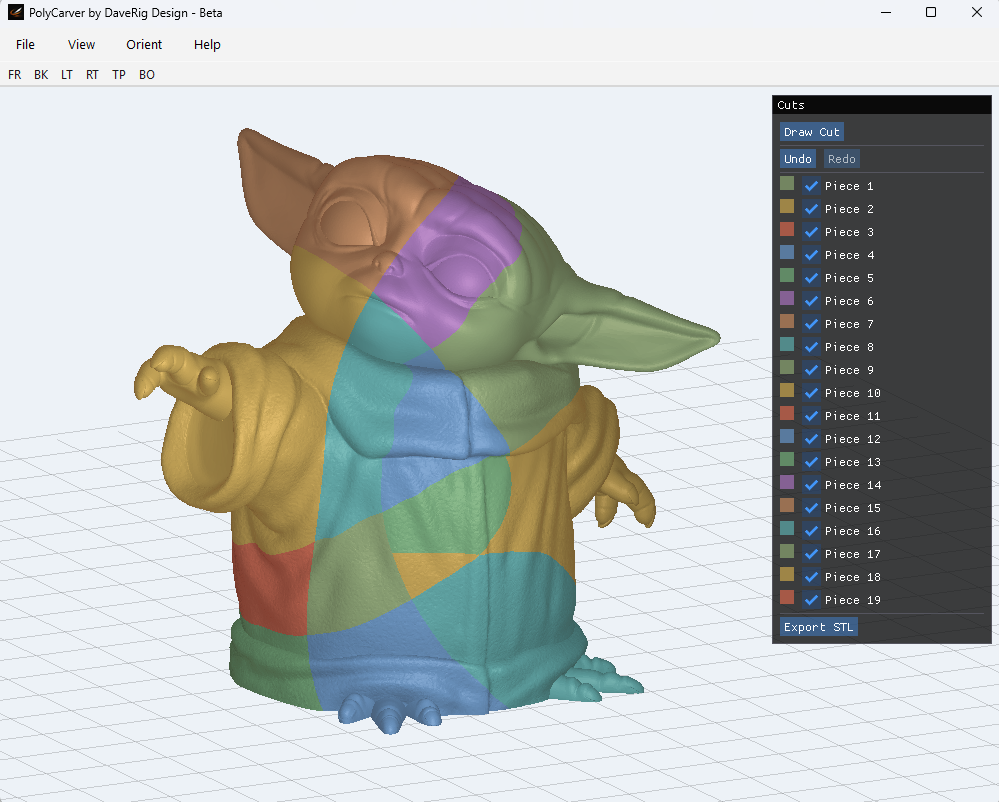999x802 pixels.
Task: Switch to TP top view
Action: pyautogui.click(x=119, y=75)
